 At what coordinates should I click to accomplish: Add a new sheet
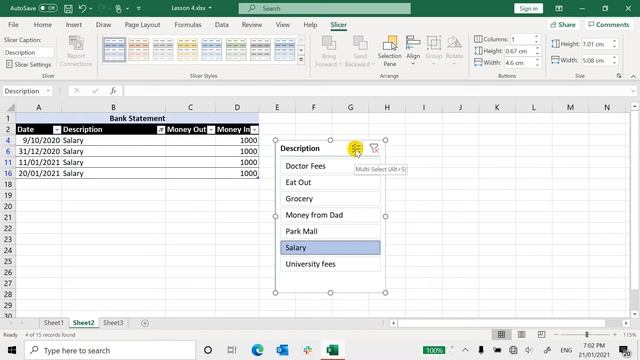tap(144, 323)
